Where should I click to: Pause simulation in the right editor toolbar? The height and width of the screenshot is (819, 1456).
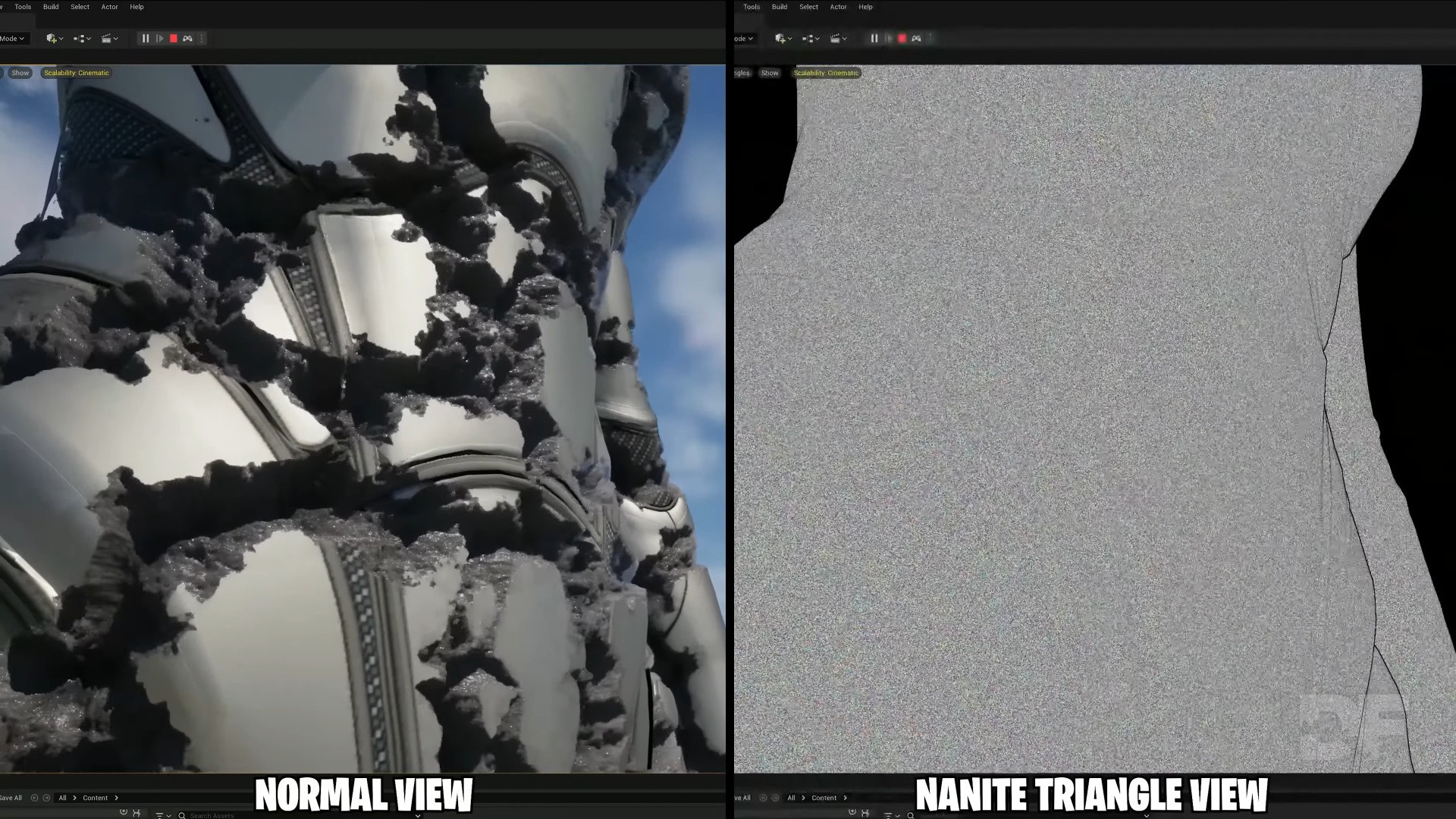874,39
